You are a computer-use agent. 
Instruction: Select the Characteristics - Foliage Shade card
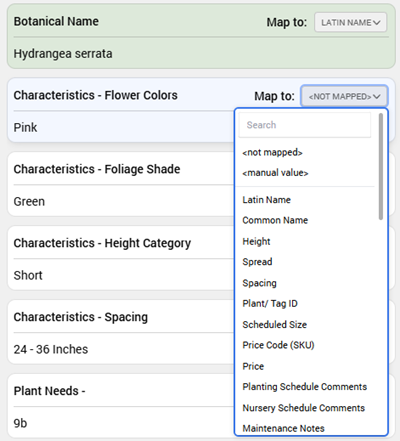[121, 184]
